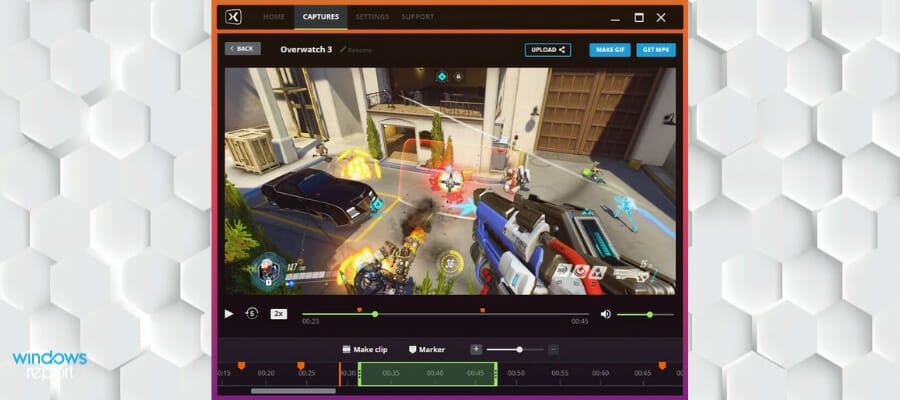Click the green selected clip region
The height and width of the screenshot is (400, 900).
click(x=428, y=374)
